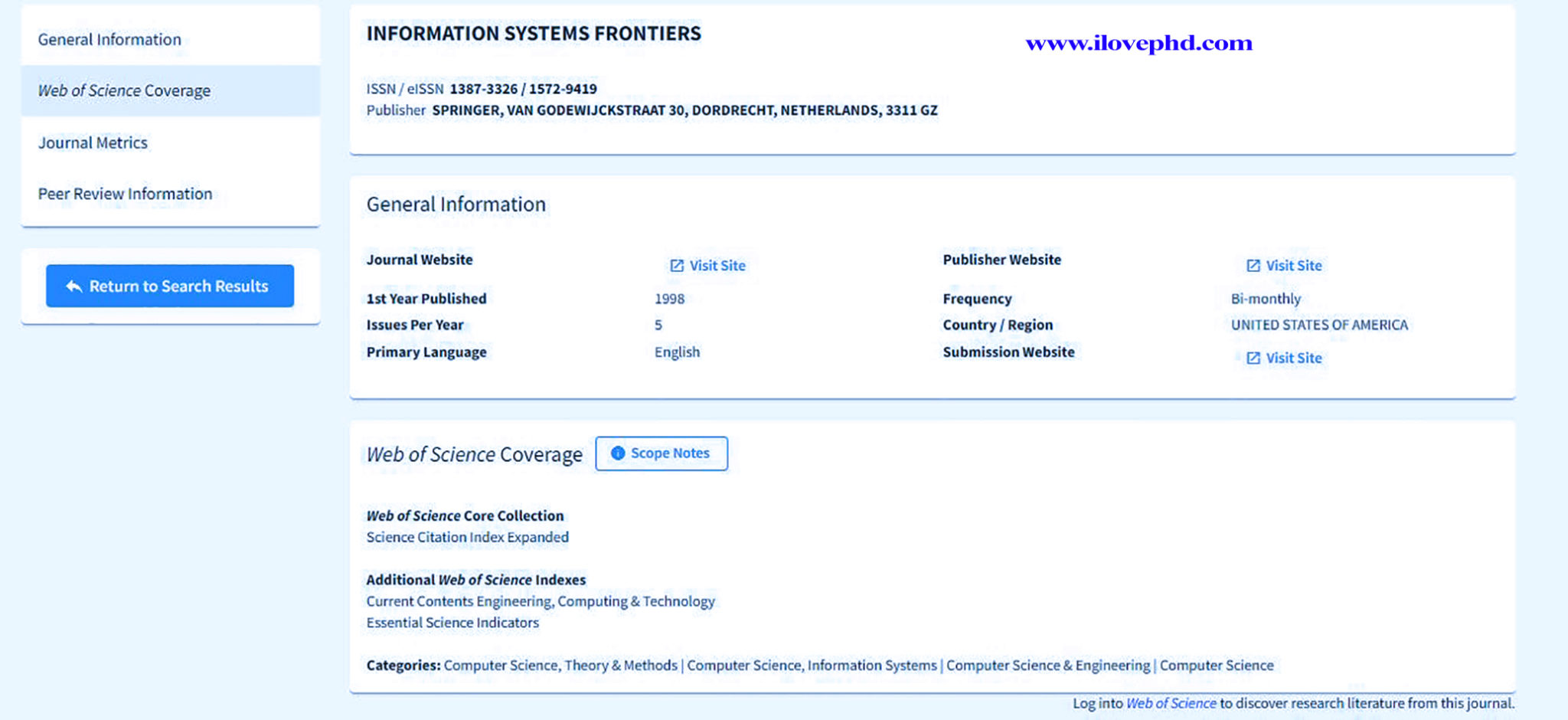Click Current Contents Engineering, Computing & Technology

click(x=541, y=601)
